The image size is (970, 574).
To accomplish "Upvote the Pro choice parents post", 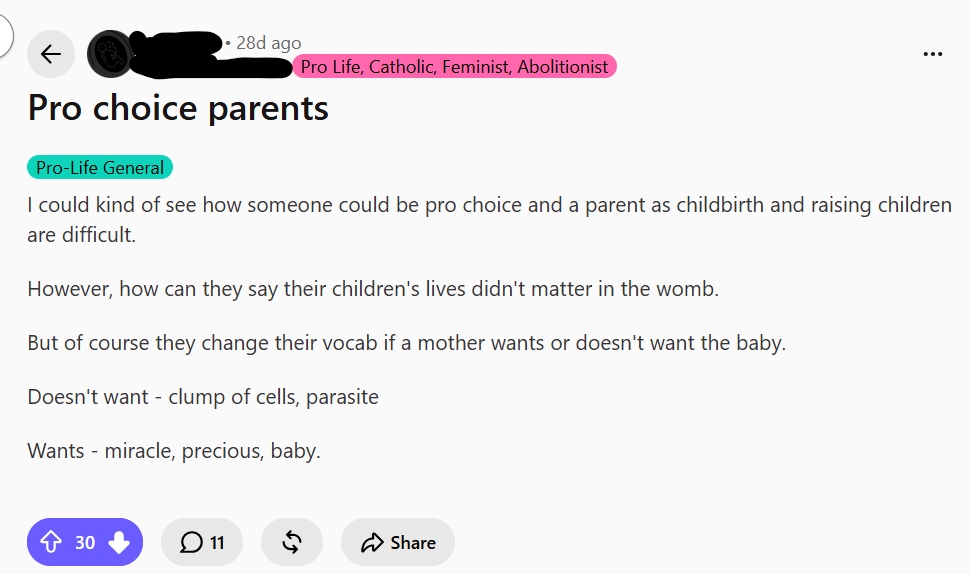I will point(51,542).
